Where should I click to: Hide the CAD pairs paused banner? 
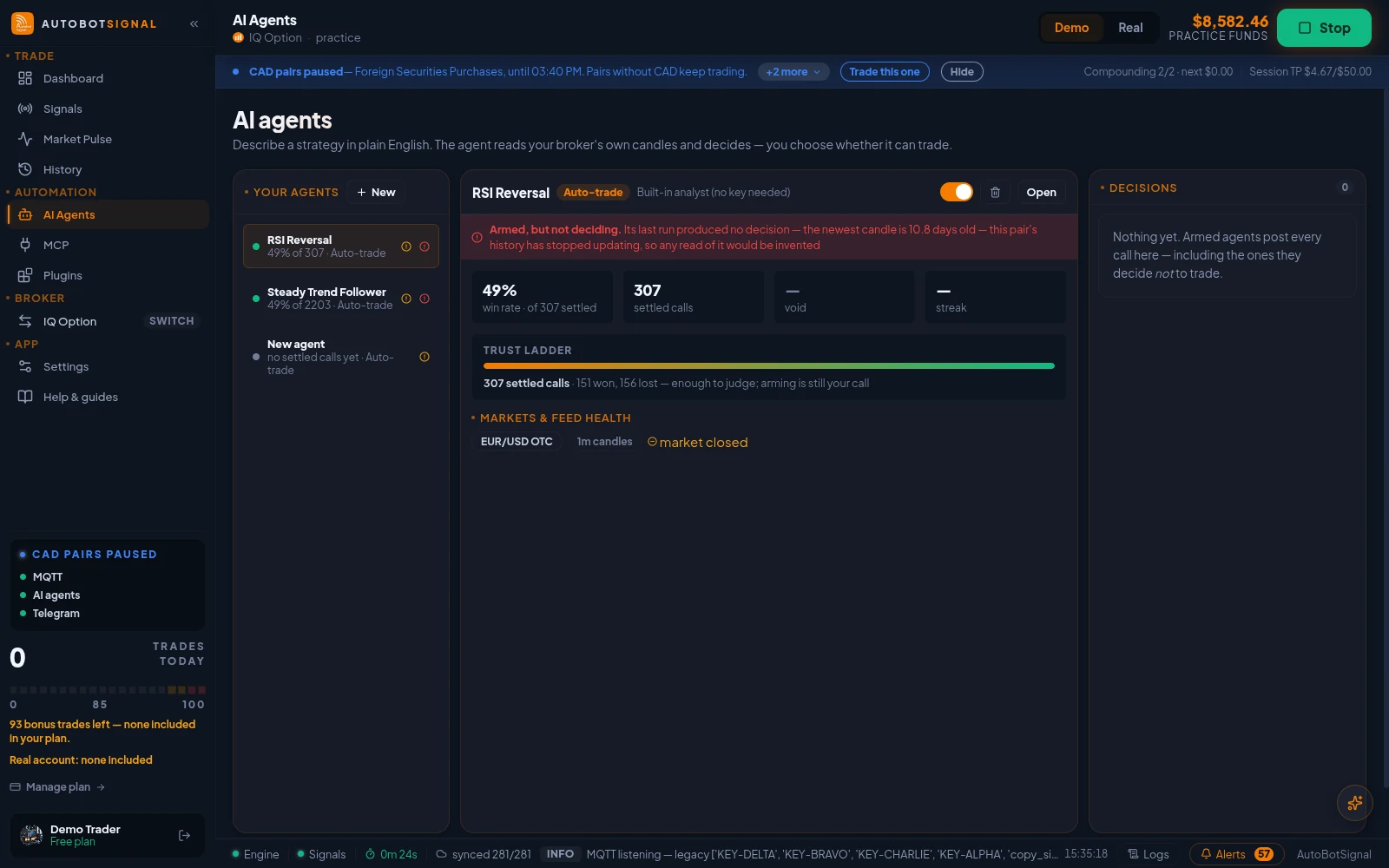tap(962, 72)
